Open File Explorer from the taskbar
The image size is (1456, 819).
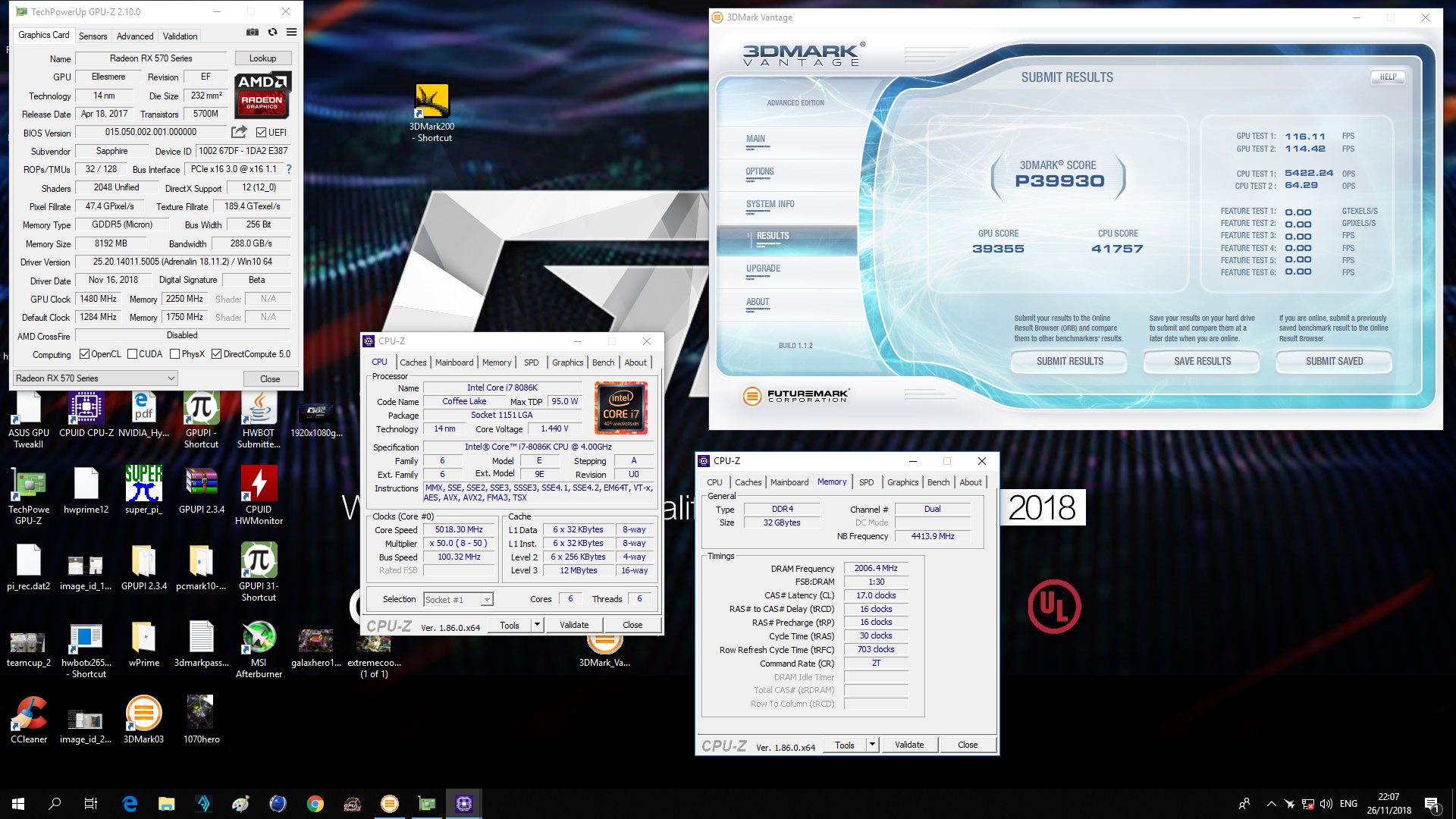click(x=167, y=804)
